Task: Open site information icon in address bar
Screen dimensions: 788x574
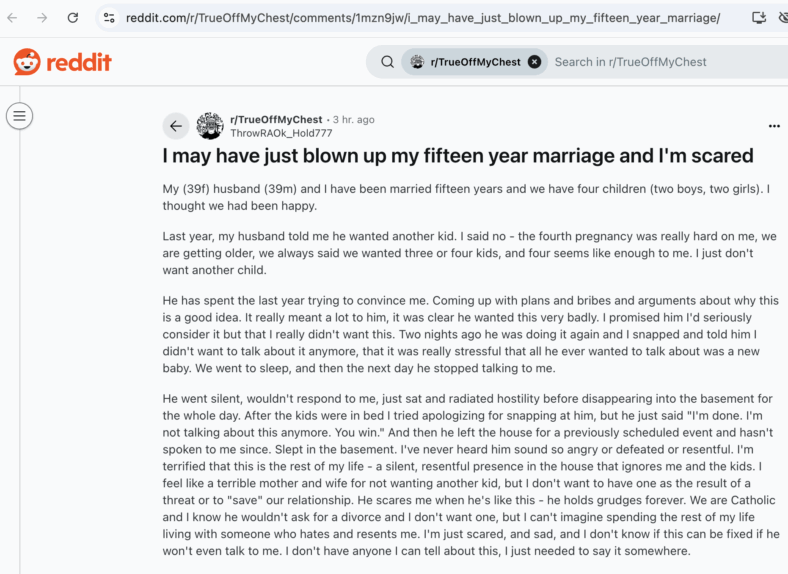Action: coord(109,18)
